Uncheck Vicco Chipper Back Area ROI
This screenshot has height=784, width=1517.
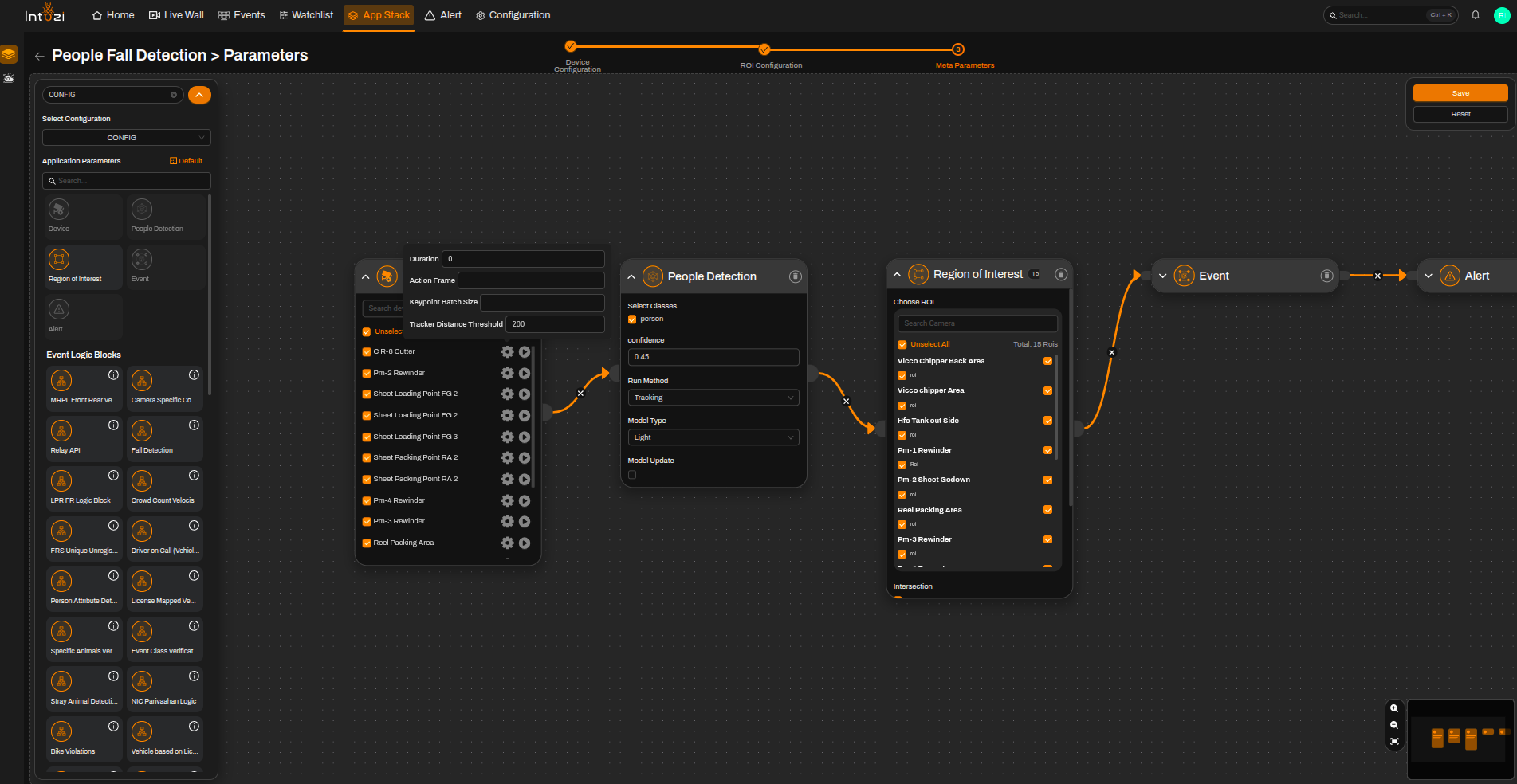coord(1048,361)
